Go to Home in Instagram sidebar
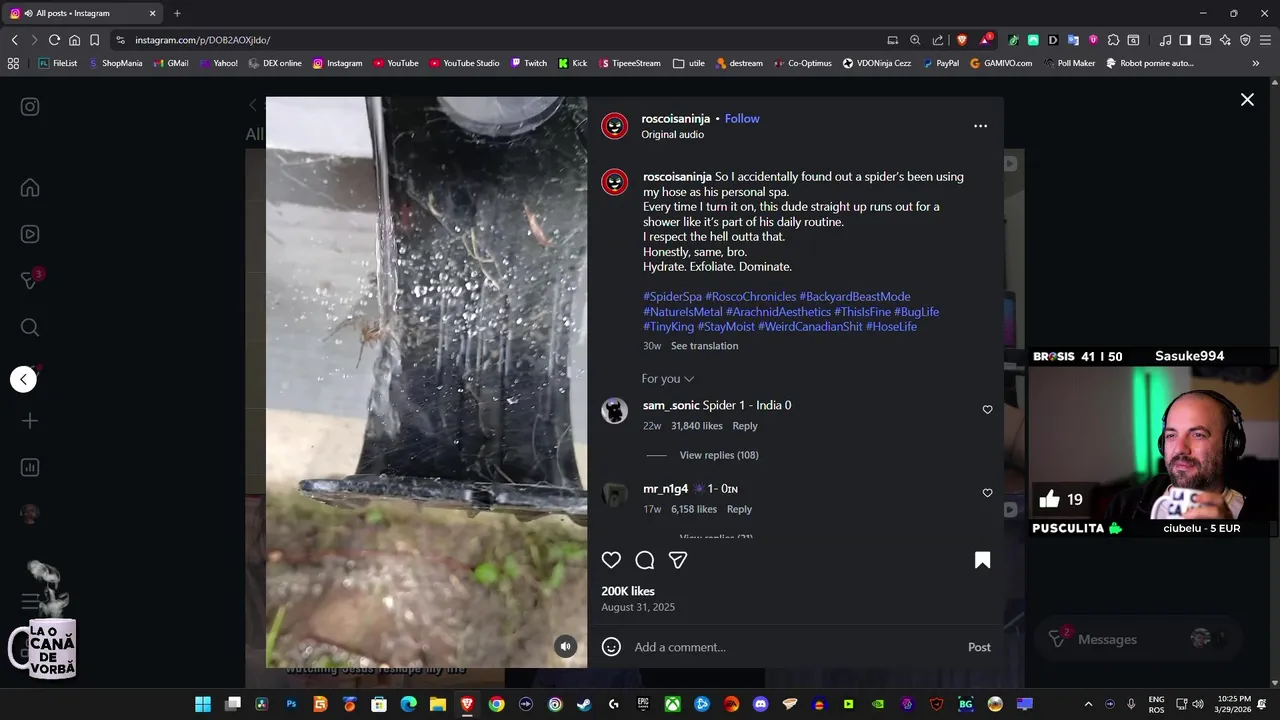The height and width of the screenshot is (720, 1280). point(30,188)
